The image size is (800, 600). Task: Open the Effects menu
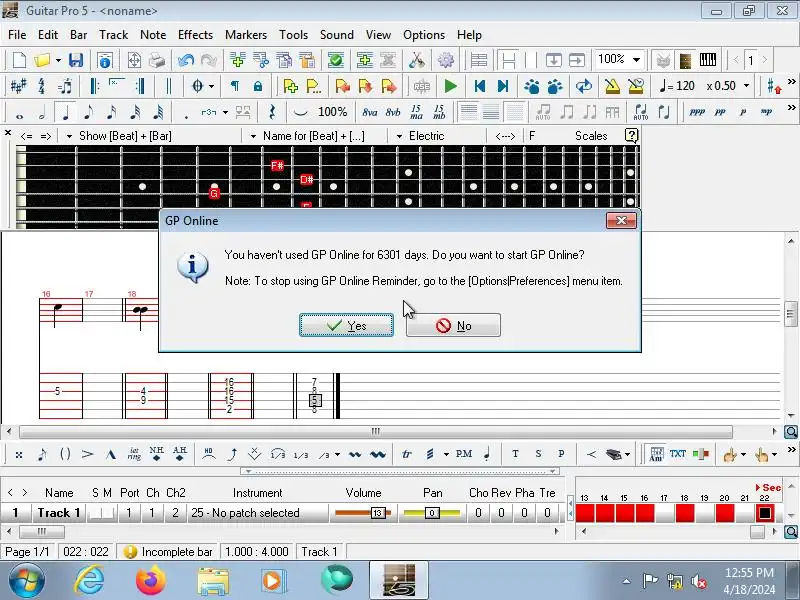[195, 35]
